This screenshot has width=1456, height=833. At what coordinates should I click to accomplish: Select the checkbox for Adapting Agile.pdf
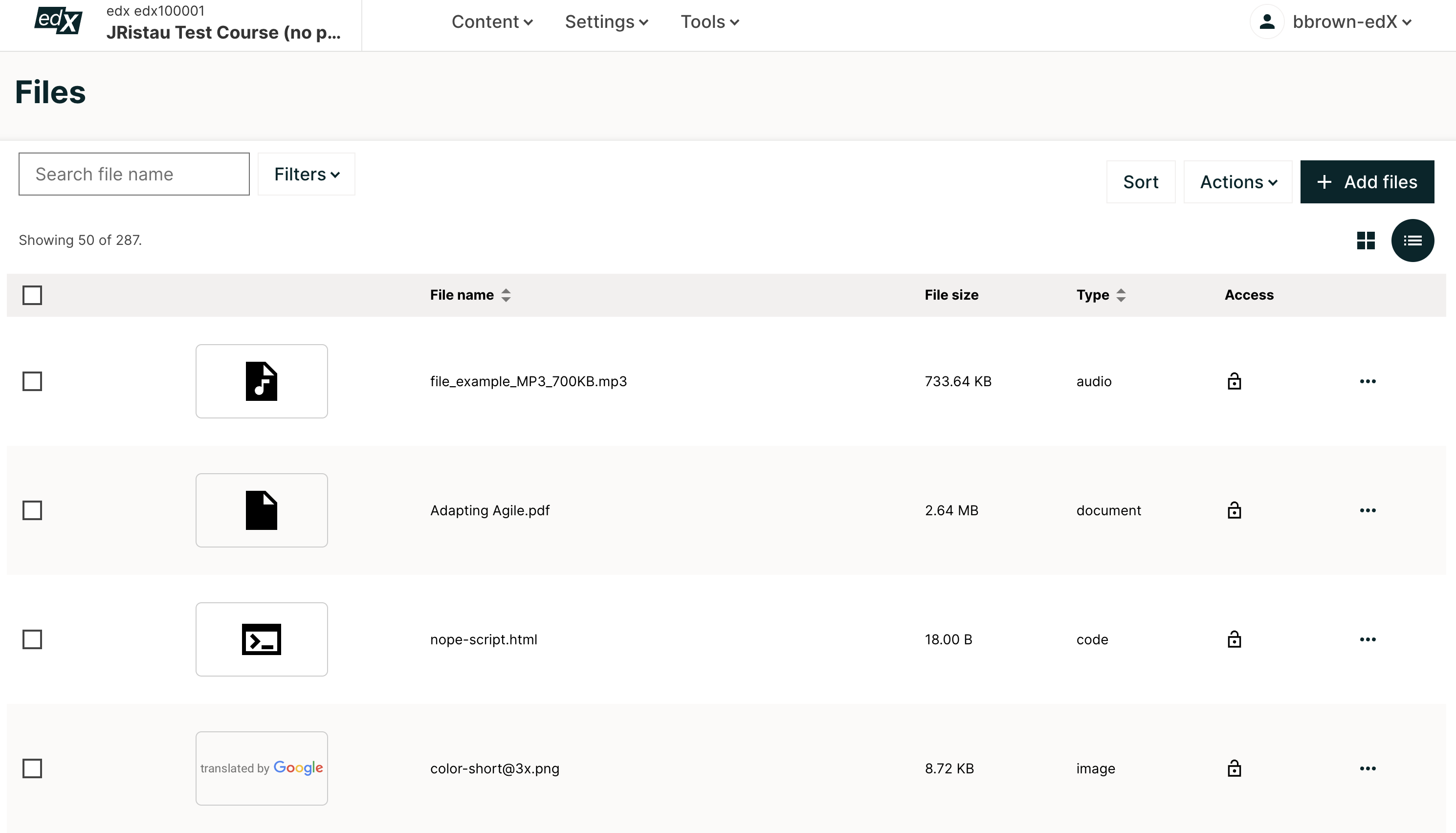[33, 510]
